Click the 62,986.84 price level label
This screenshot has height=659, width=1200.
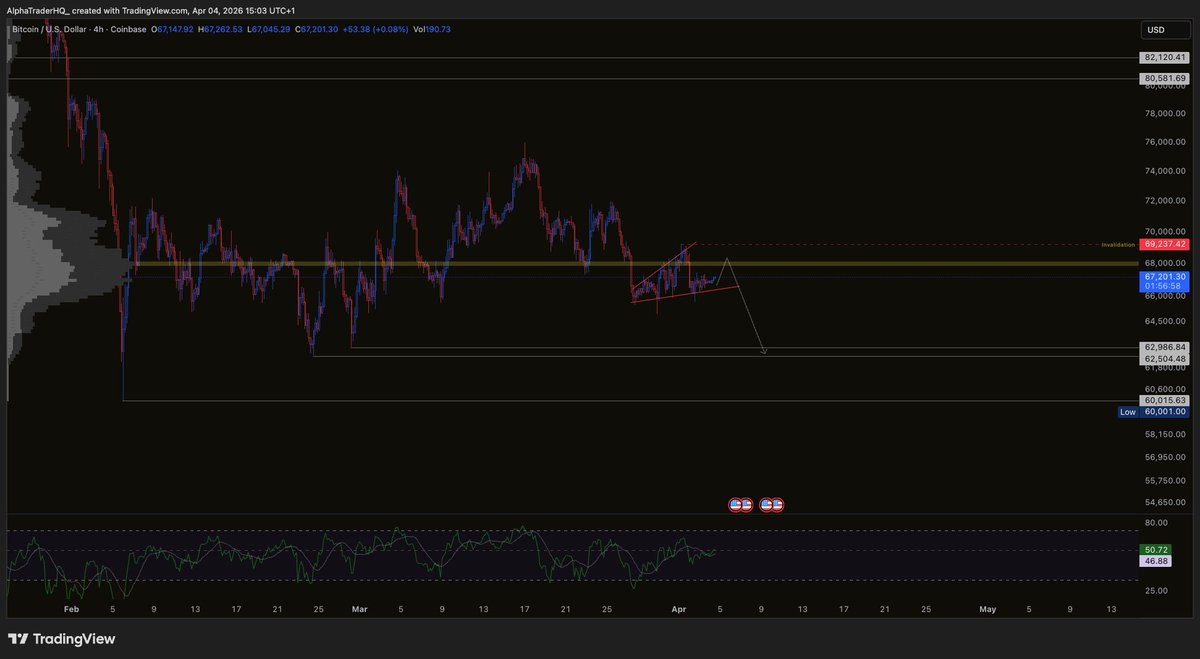1163,345
